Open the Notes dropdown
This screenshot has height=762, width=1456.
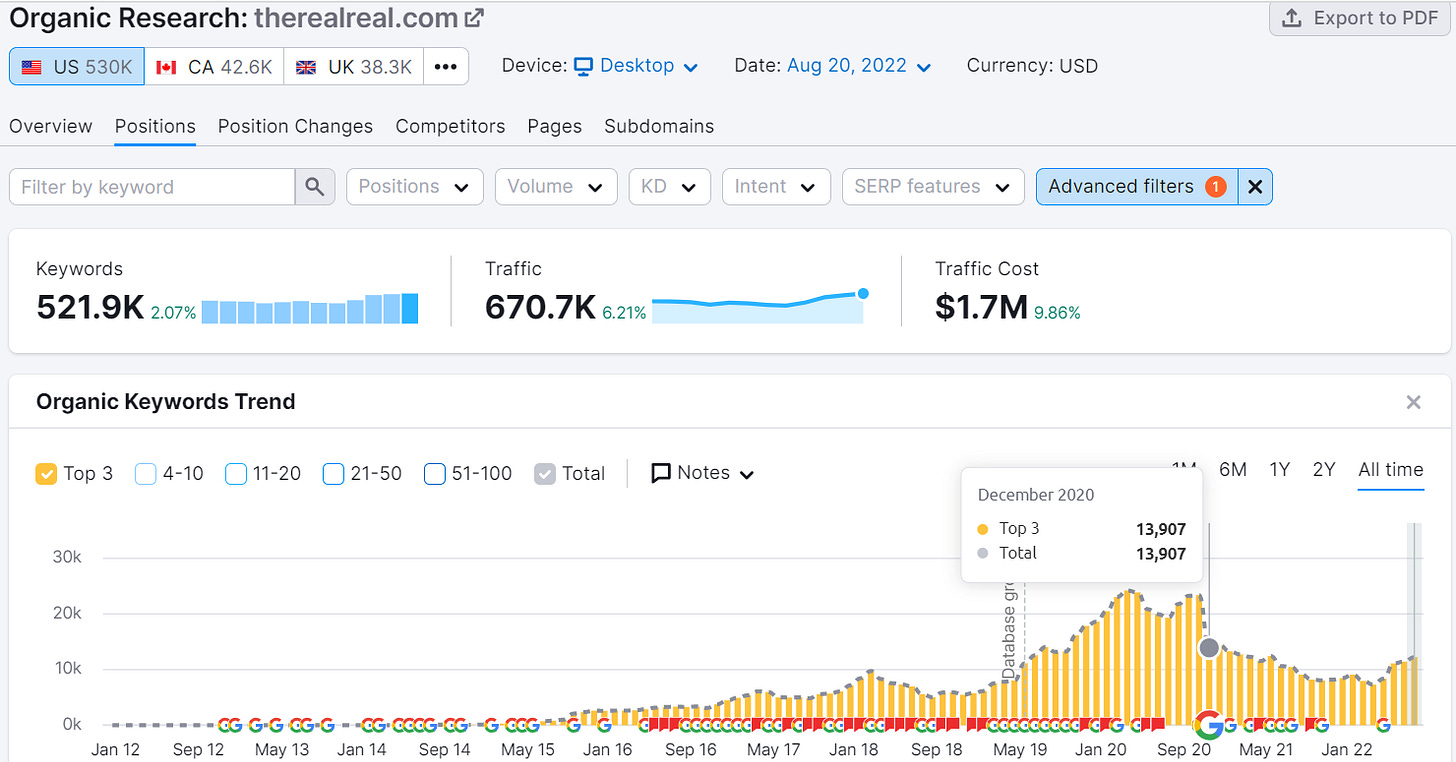pyautogui.click(x=703, y=473)
